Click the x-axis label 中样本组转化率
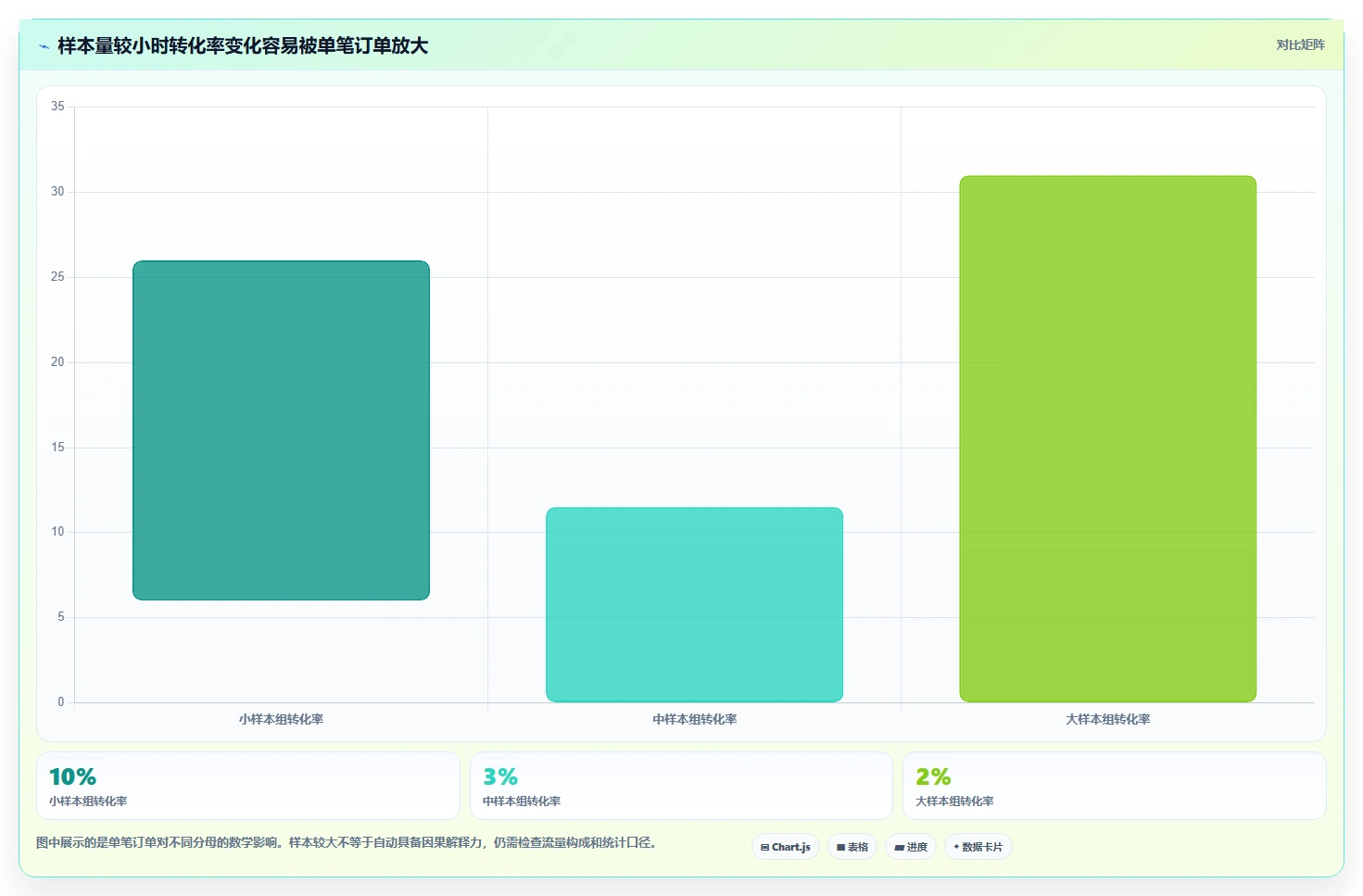Image resolution: width=1363 pixels, height=896 pixels. [694, 719]
